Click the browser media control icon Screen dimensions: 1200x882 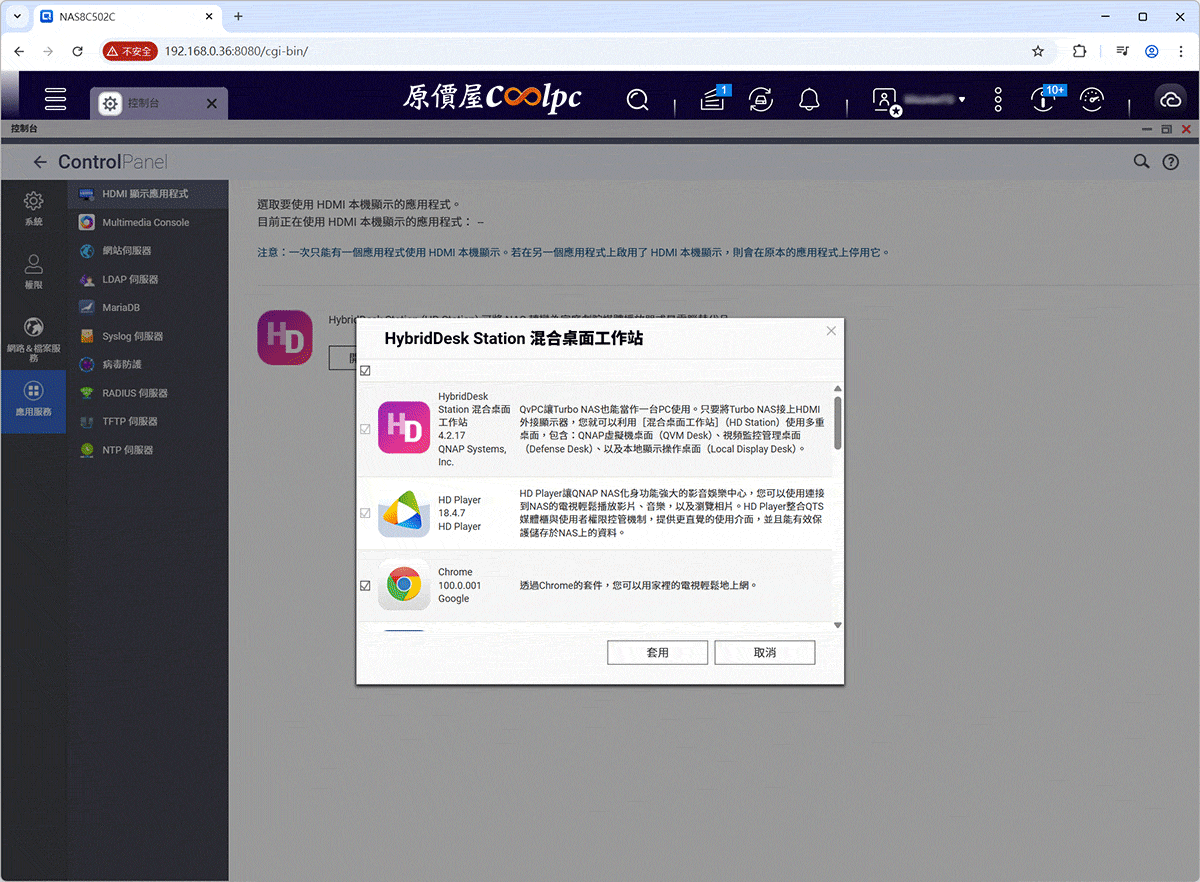click(1123, 51)
